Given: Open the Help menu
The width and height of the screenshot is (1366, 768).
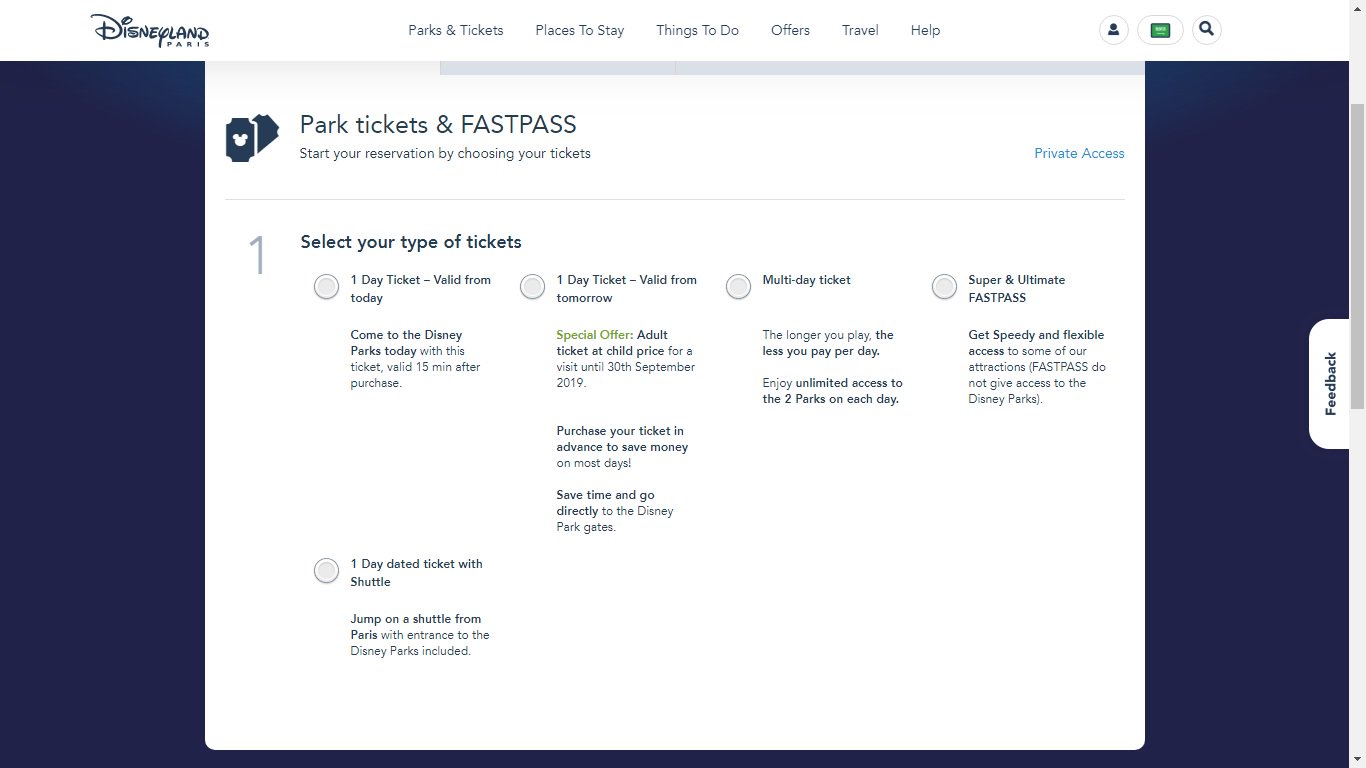Looking at the screenshot, I should click(x=925, y=30).
